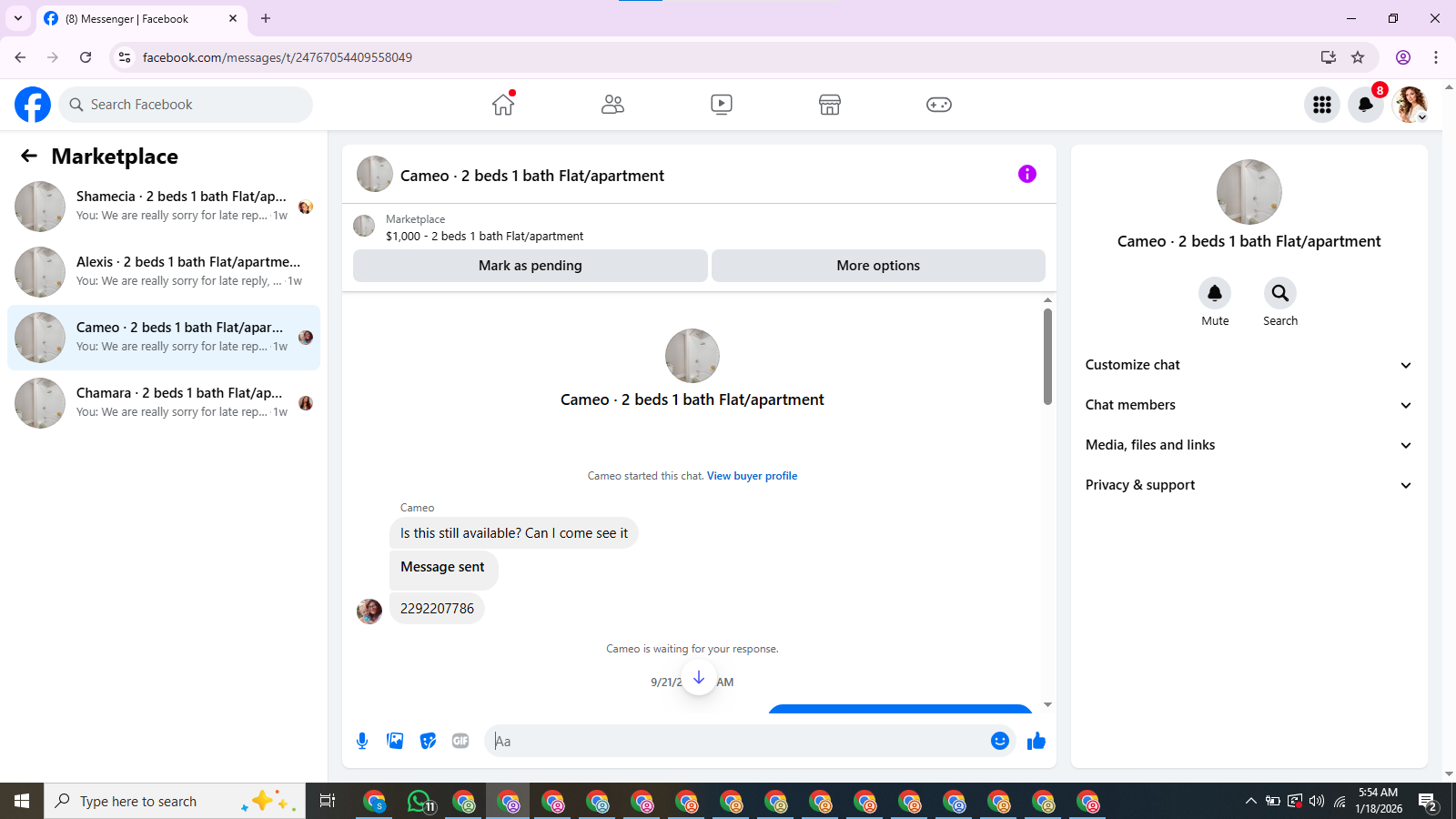Open browser install app icon

click(x=1329, y=57)
